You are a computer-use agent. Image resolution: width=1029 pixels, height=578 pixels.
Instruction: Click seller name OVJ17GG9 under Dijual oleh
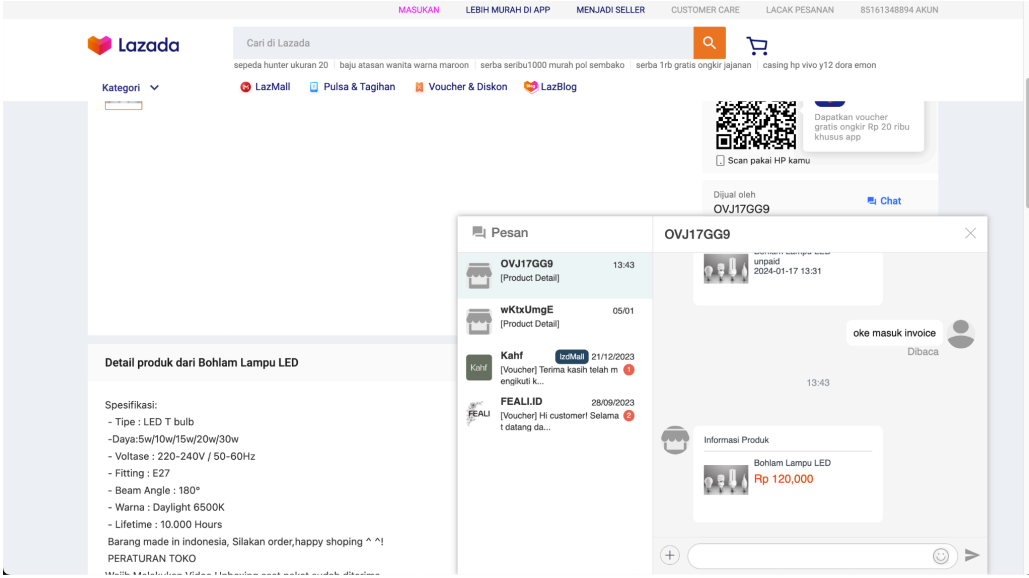click(x=742, y=209)
